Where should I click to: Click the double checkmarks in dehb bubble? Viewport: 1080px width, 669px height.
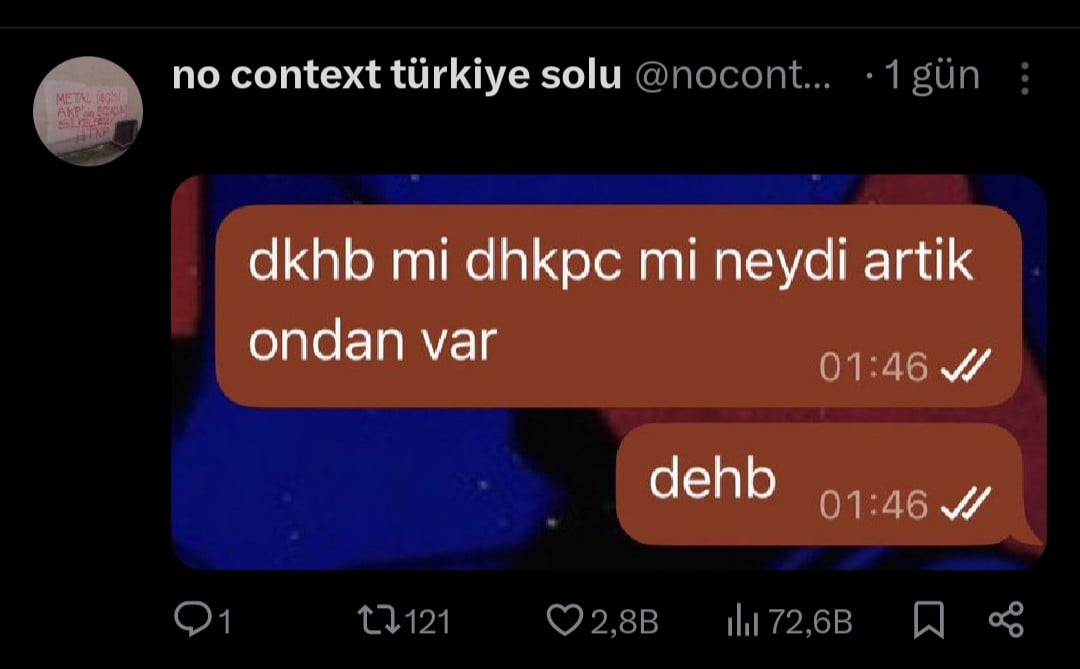(x=966, y=503)
